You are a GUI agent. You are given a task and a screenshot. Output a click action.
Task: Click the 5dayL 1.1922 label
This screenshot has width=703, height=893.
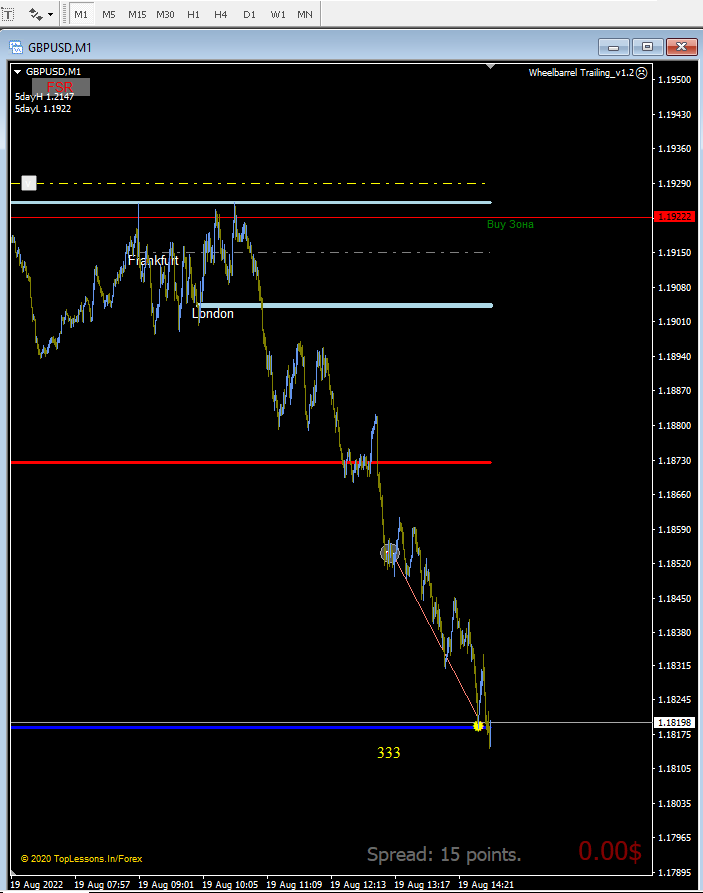coord(43,109)
